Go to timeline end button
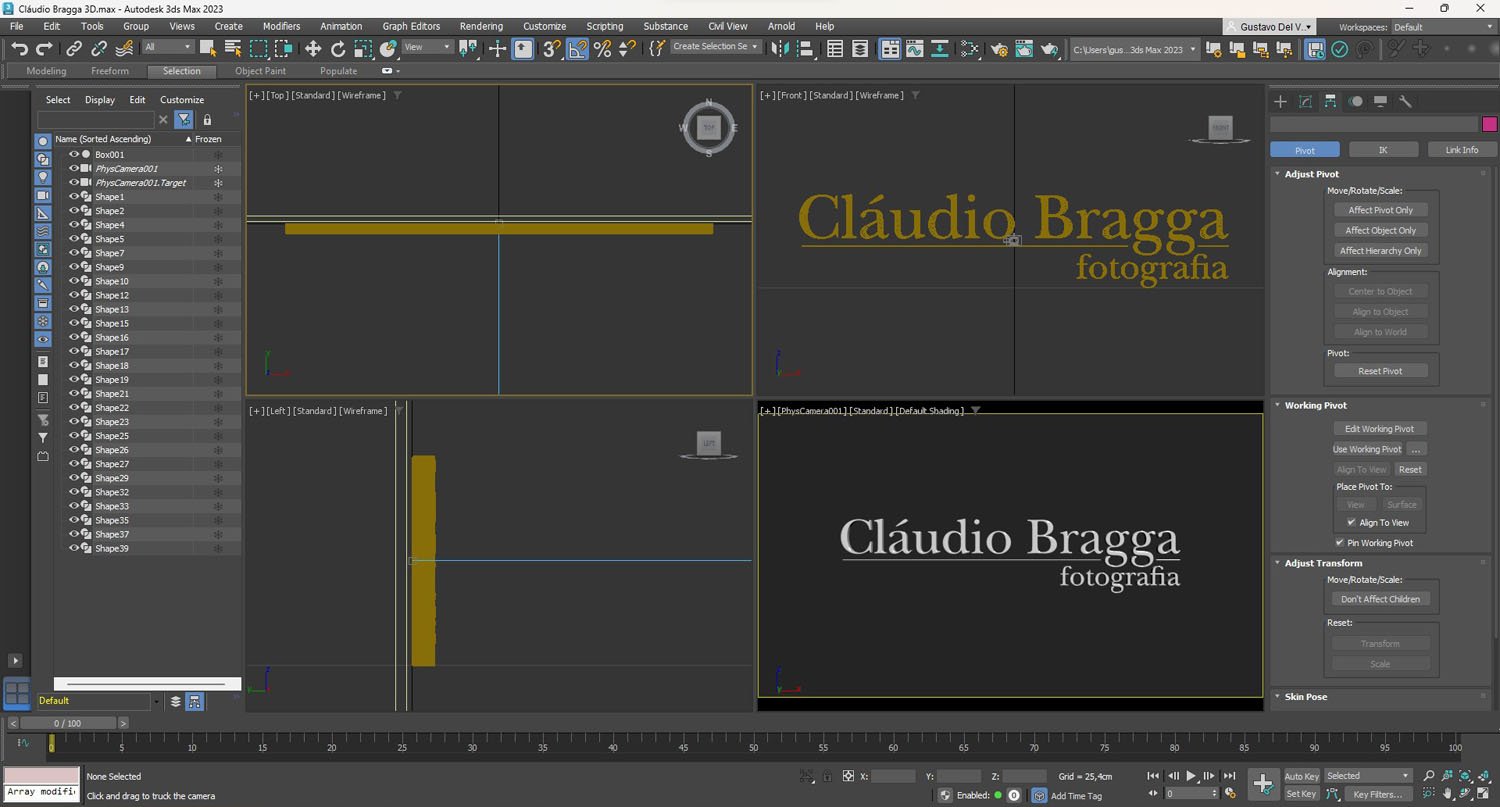Viewport: 1500px width, 807px height. [x=1229, y=776]
